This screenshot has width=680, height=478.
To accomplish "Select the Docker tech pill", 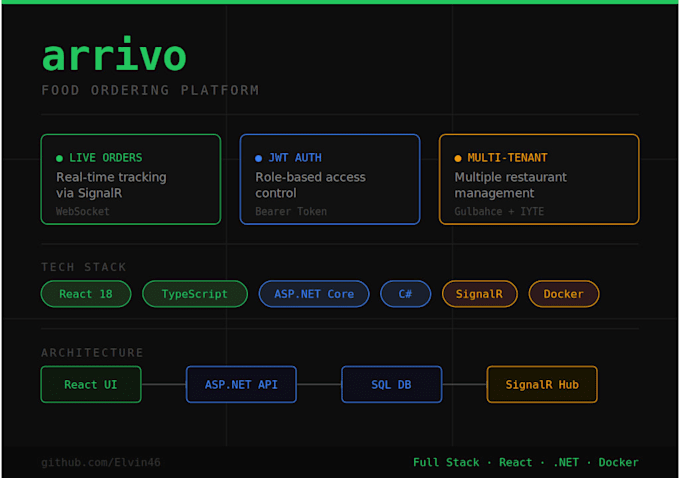I will pyautogui.click(x=564, y=294).
